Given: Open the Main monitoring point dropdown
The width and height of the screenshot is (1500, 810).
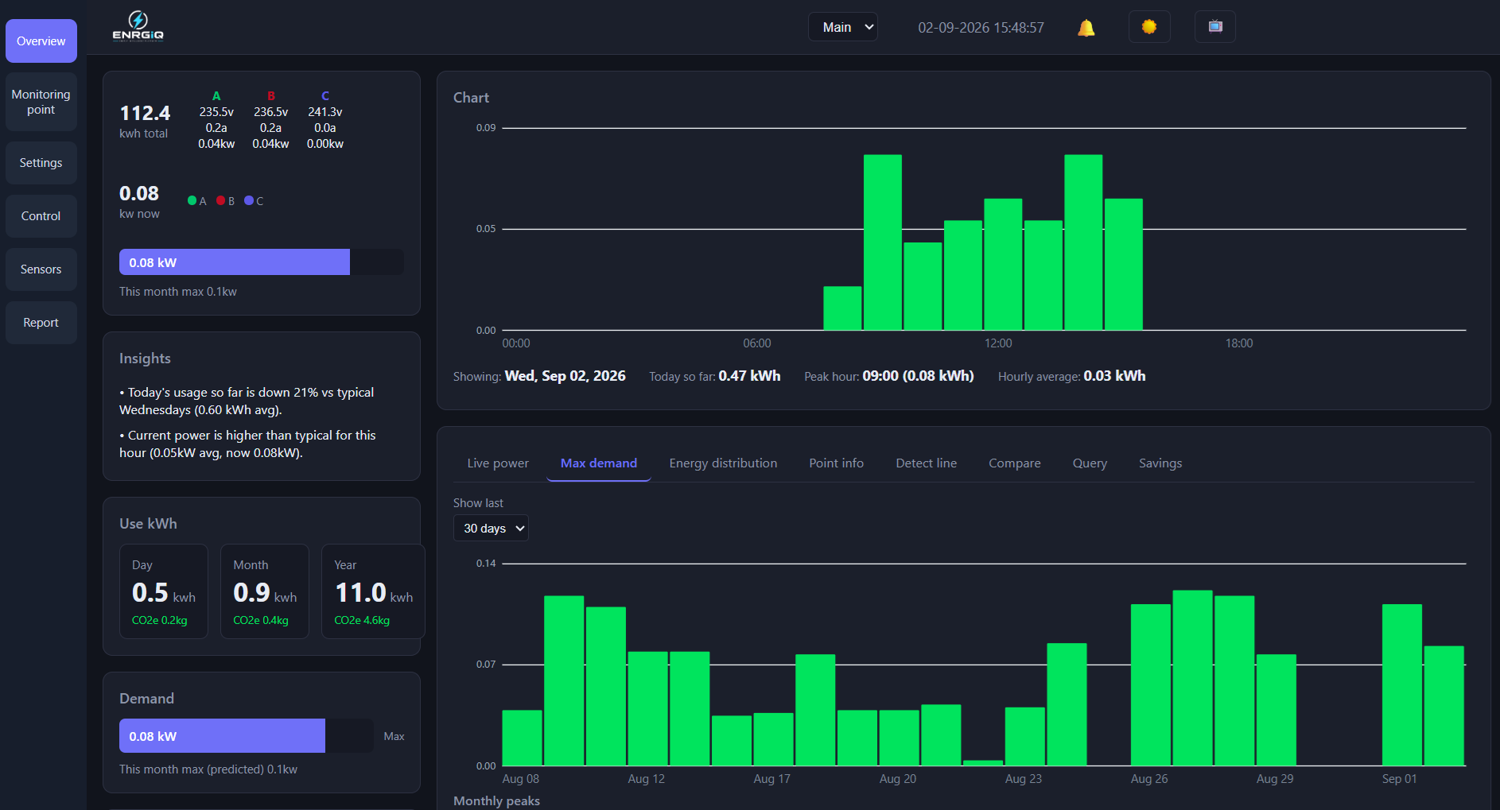Looking at the screenshot, I should pyautogui.click(x=843, y=27).
